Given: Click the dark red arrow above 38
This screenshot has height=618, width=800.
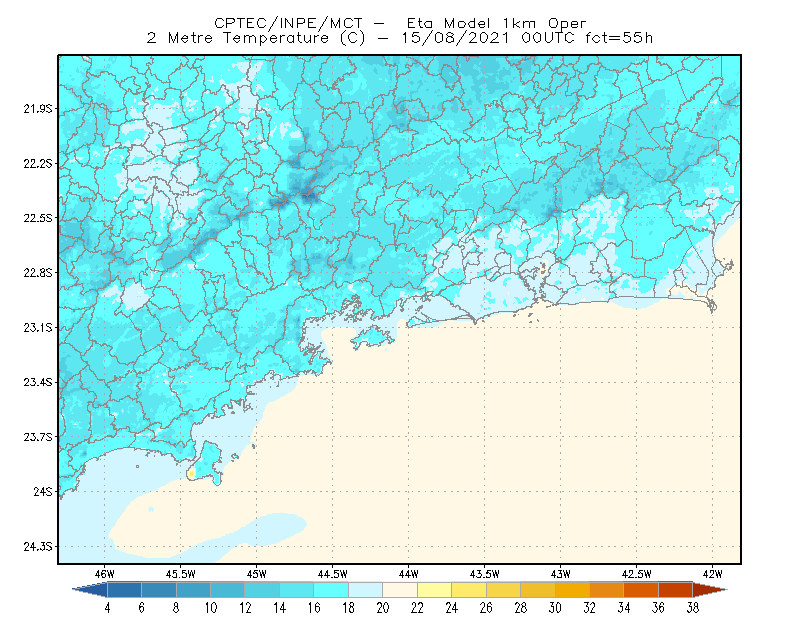Looking at the screenshot, I should click(710, 589).
